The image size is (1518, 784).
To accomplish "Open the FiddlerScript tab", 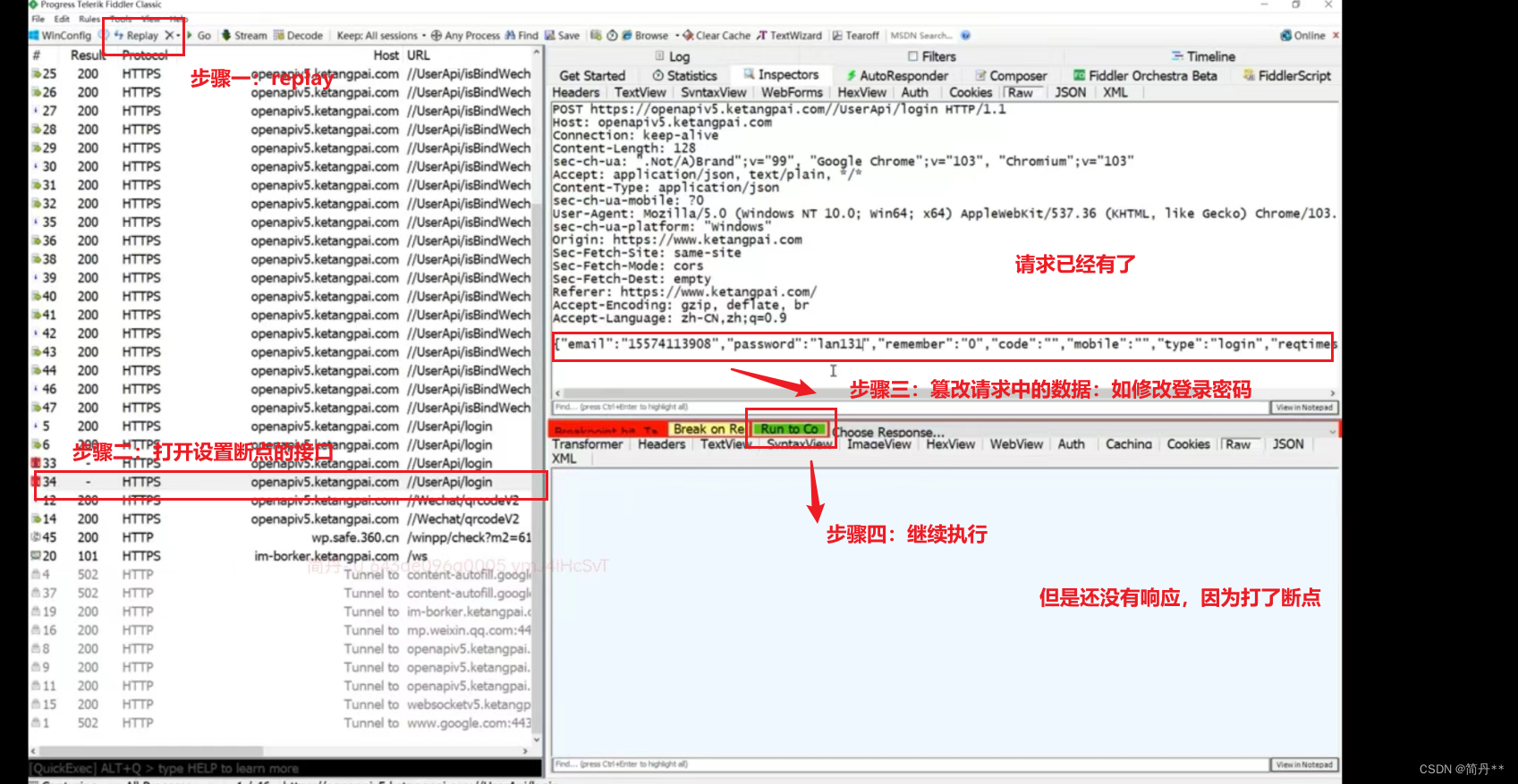I will pos(1286,76).
